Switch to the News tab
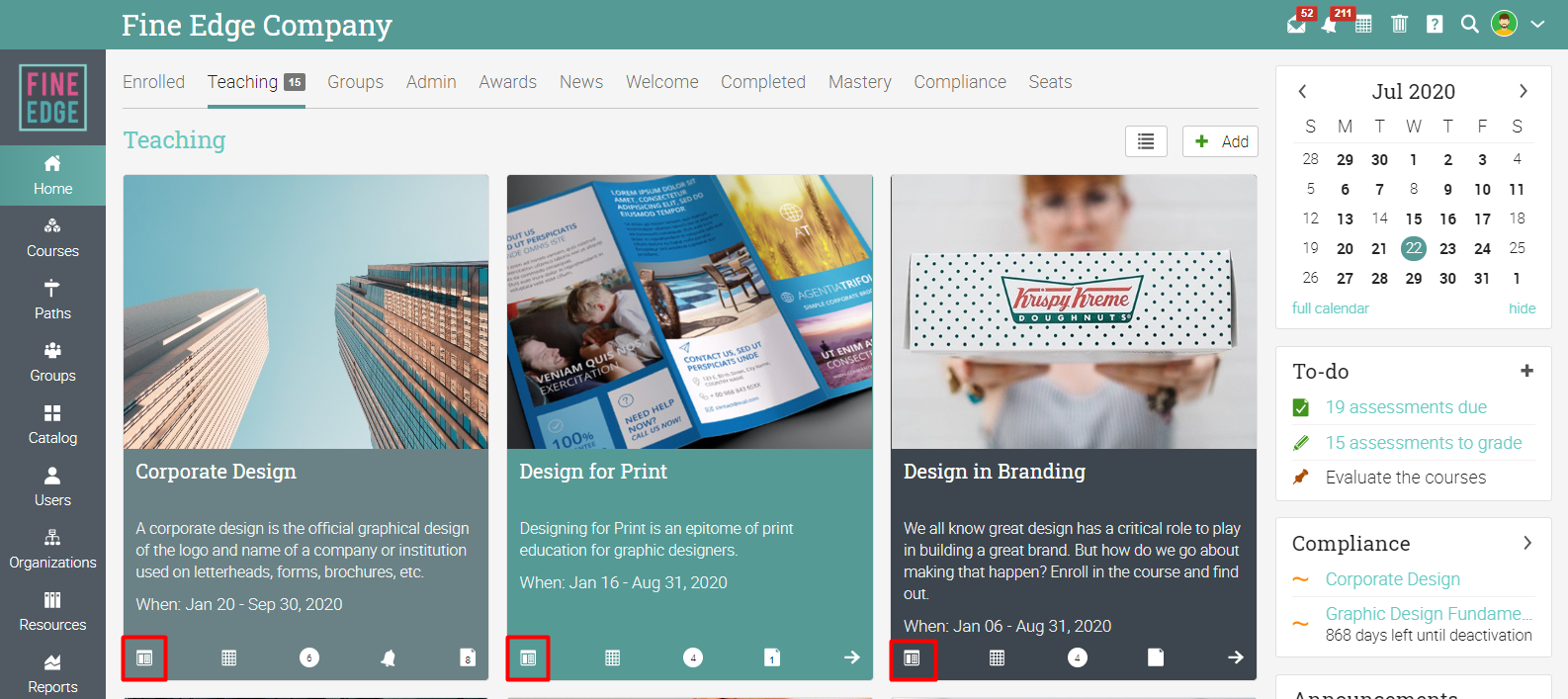 point(581,82)
